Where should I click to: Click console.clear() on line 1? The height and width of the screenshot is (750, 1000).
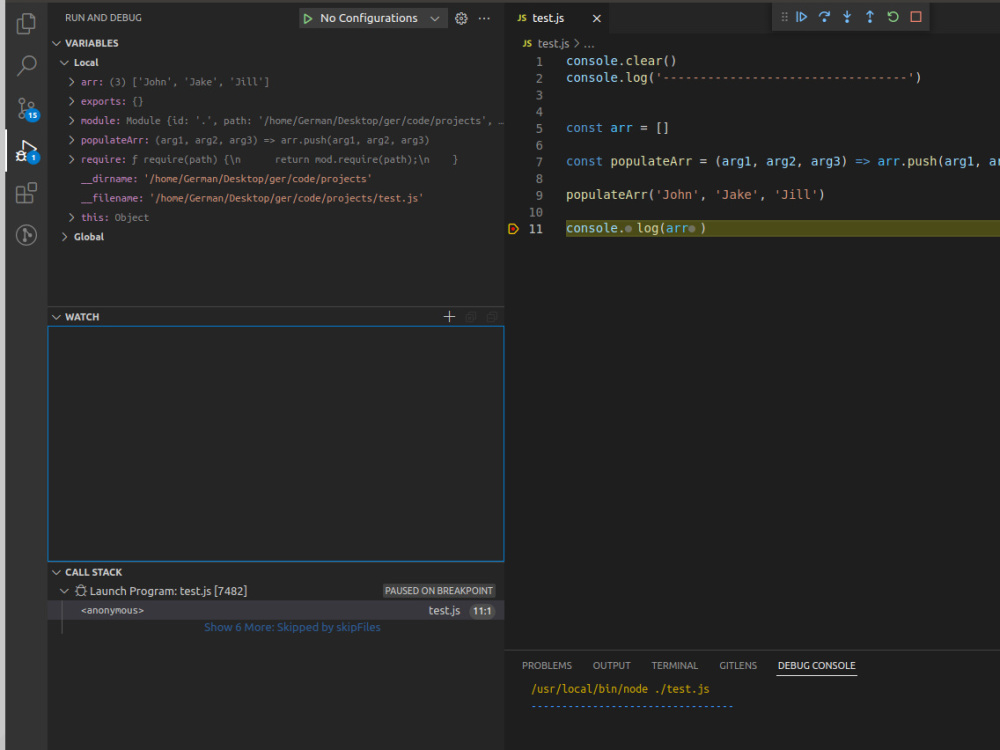tap(621, 61)
